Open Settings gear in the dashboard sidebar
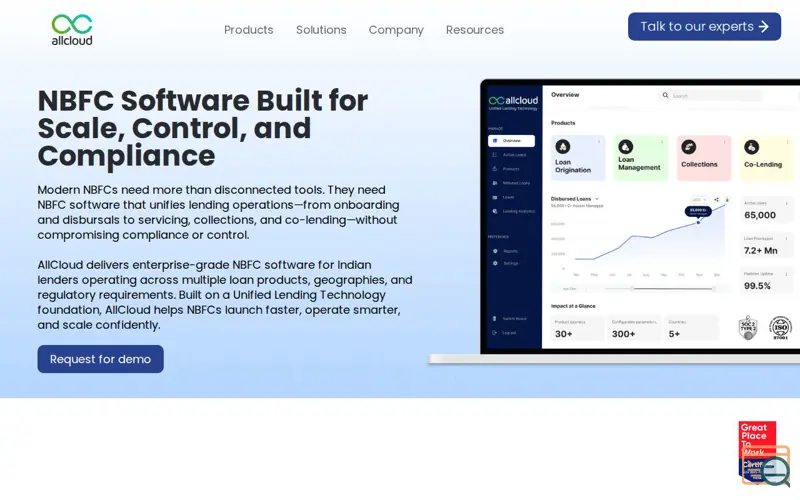This screenshot has width=800, height=500. 495,263
